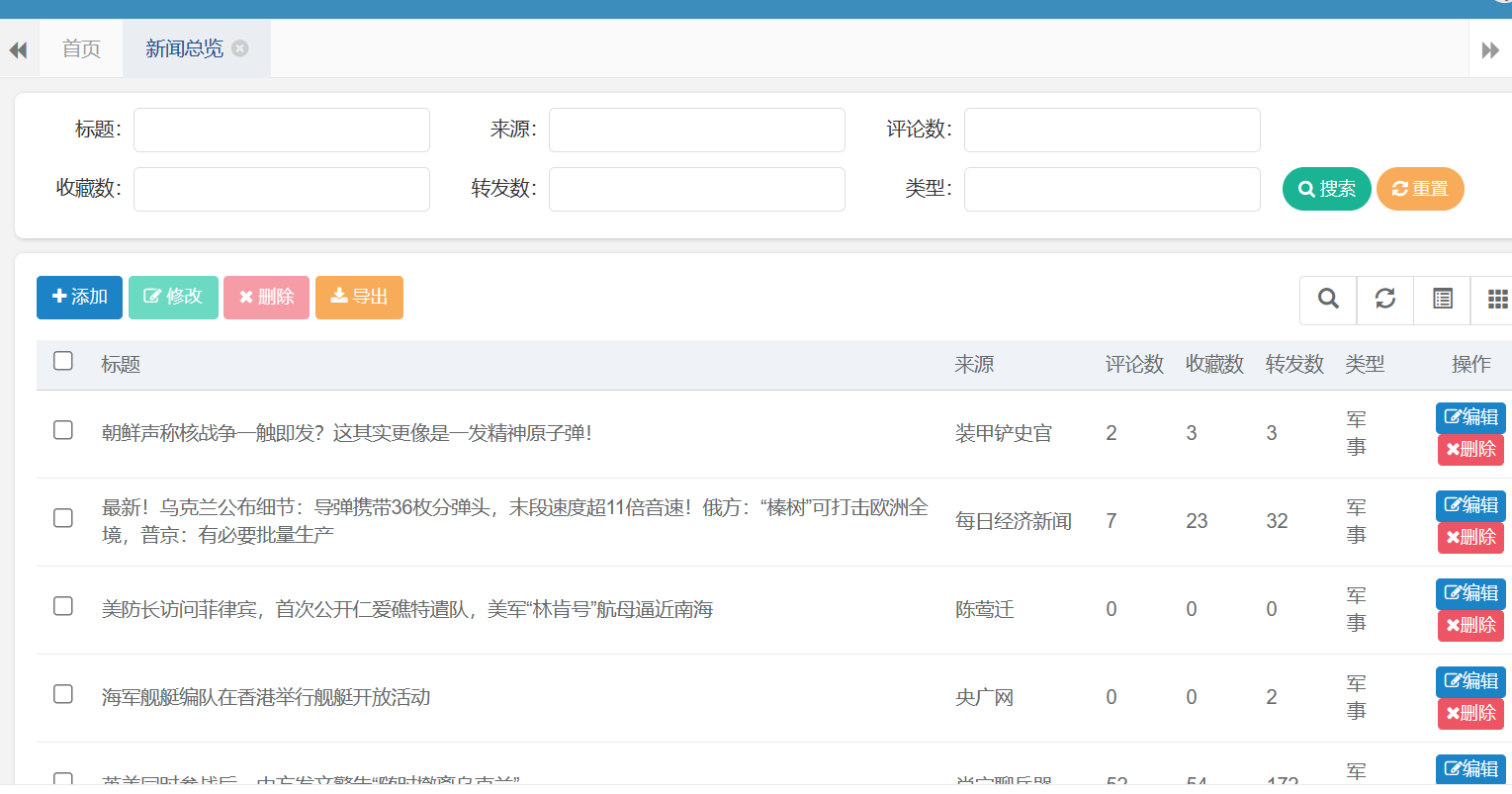Close the 新闻总览 tab
Screen dimensions: 1512x794
point(240,48)
